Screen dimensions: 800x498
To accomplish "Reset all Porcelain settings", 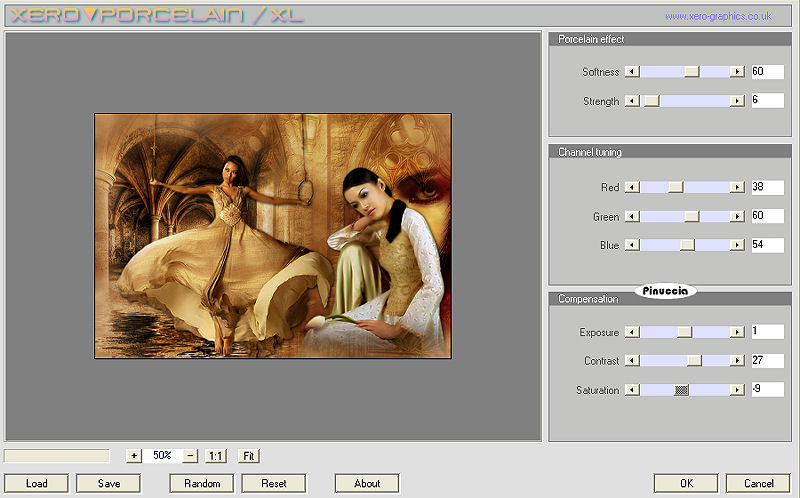I will click(273, 483).
